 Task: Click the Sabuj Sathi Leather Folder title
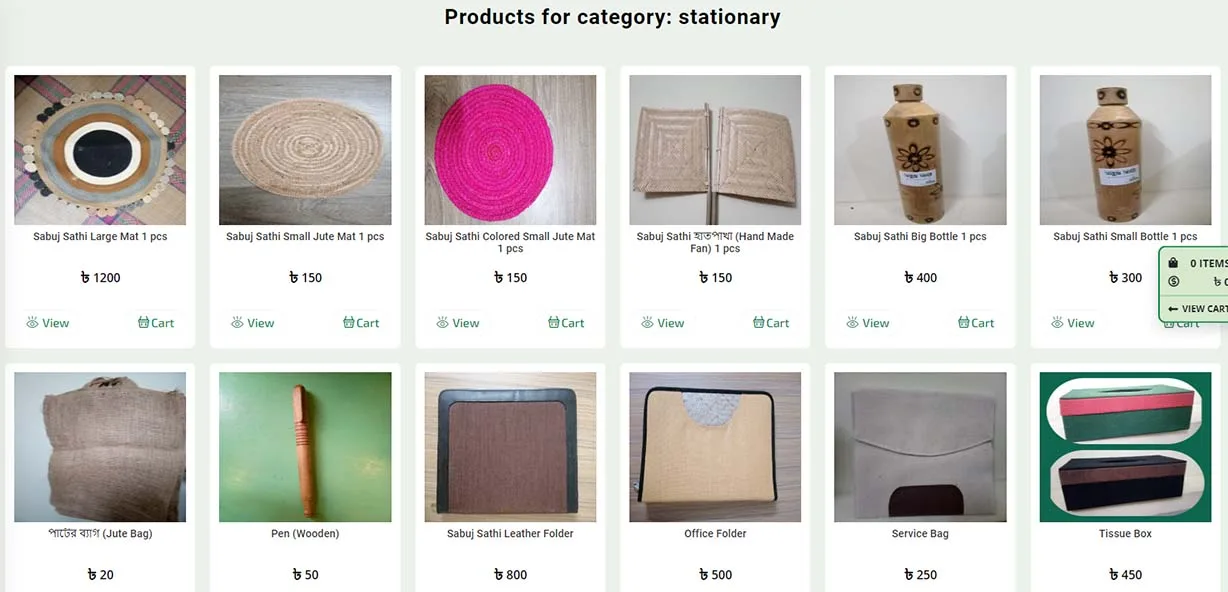click(510, 534)
